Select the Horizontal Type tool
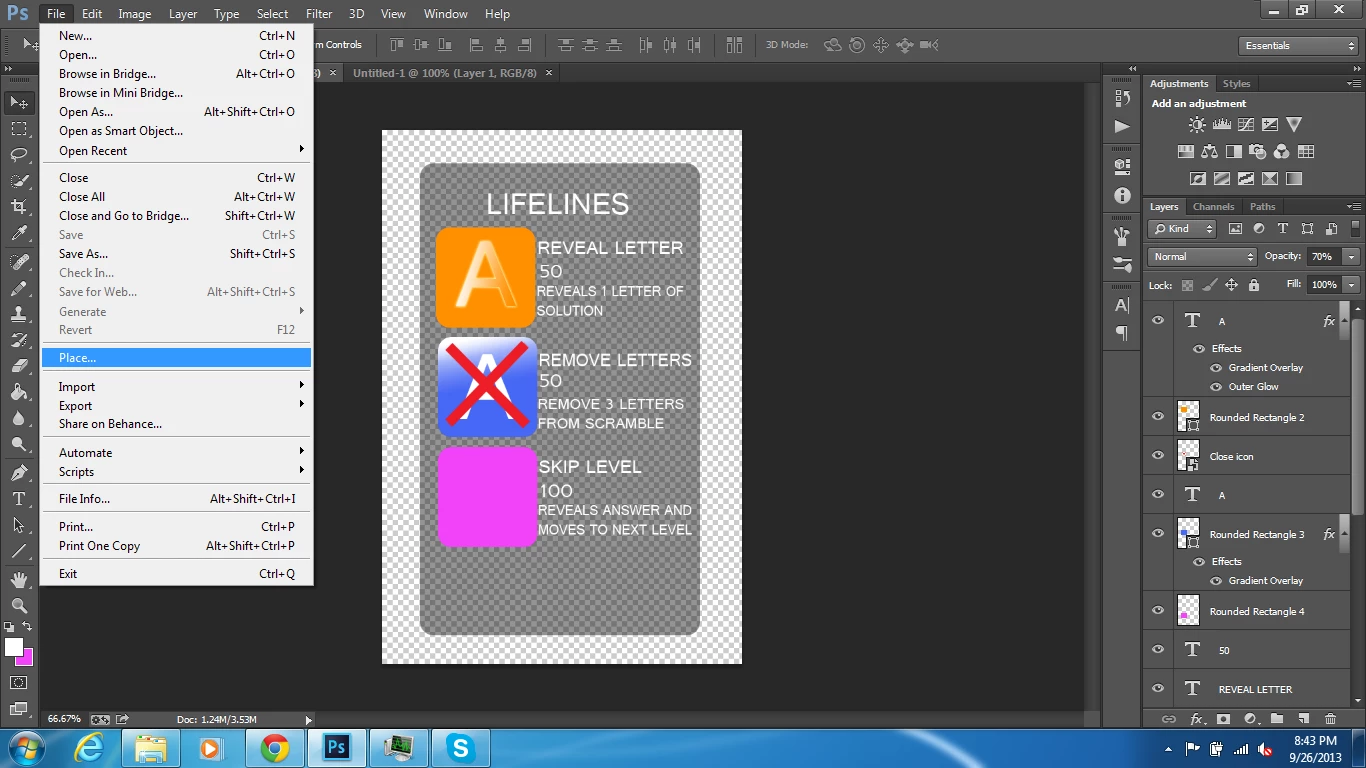1366x768 pixels. coord(19,498)
